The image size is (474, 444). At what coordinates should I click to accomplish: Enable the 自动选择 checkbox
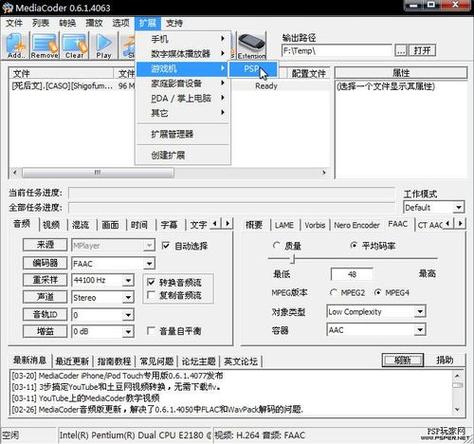click(166, 246)
